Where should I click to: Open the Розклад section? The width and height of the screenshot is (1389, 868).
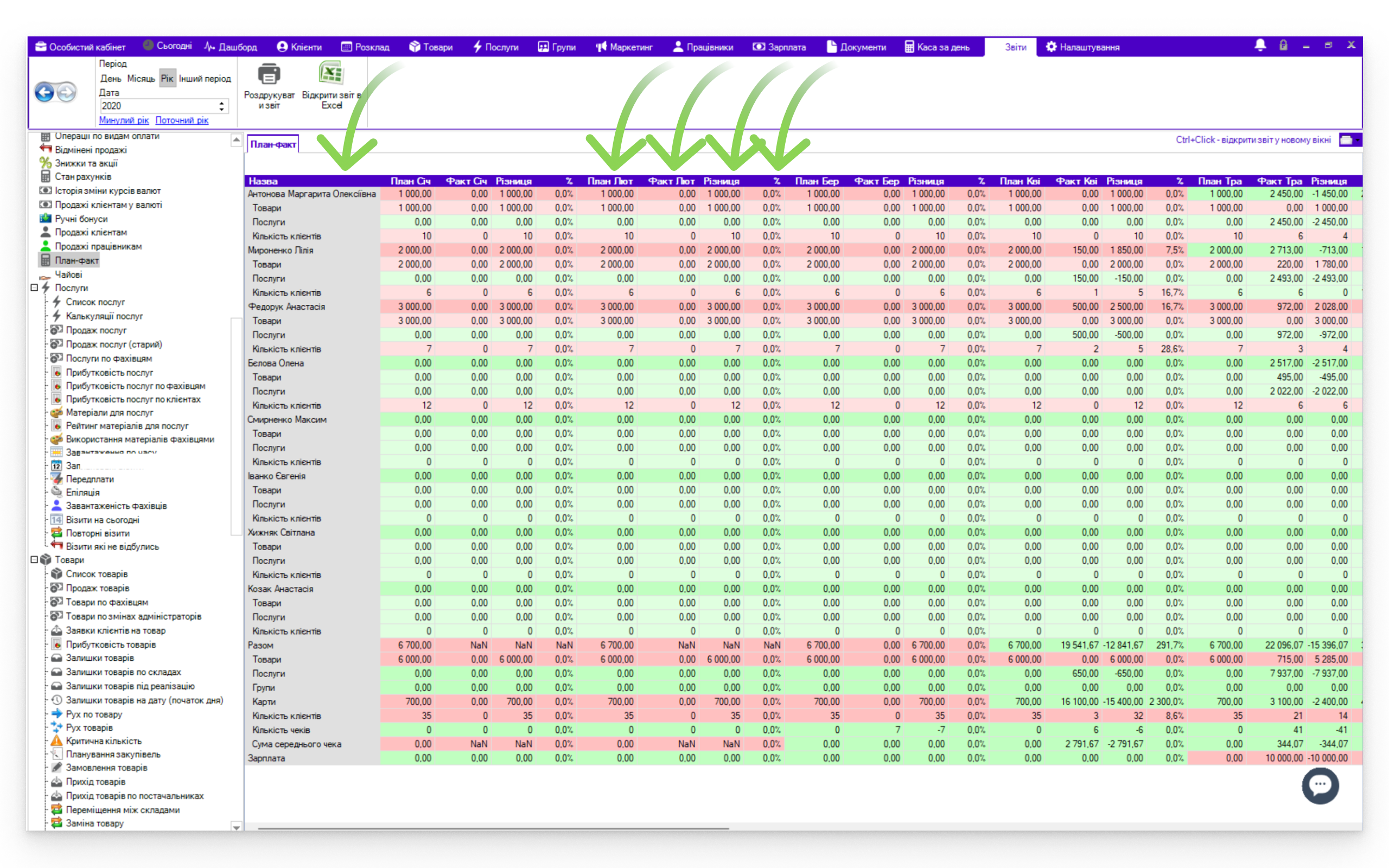(x=365, y=47)
